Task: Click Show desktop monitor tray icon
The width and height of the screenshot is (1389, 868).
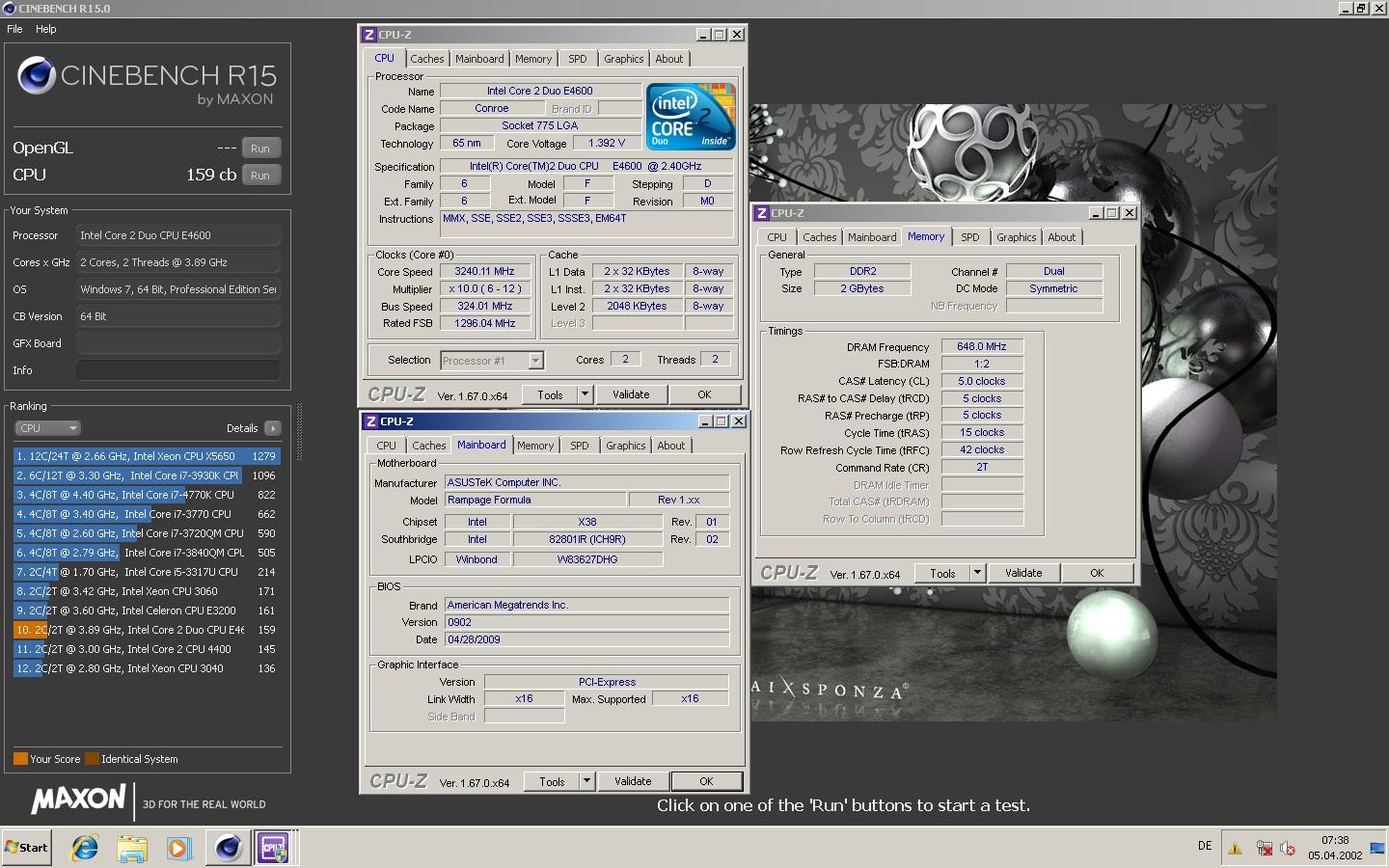Action: tap(1377, 849)
